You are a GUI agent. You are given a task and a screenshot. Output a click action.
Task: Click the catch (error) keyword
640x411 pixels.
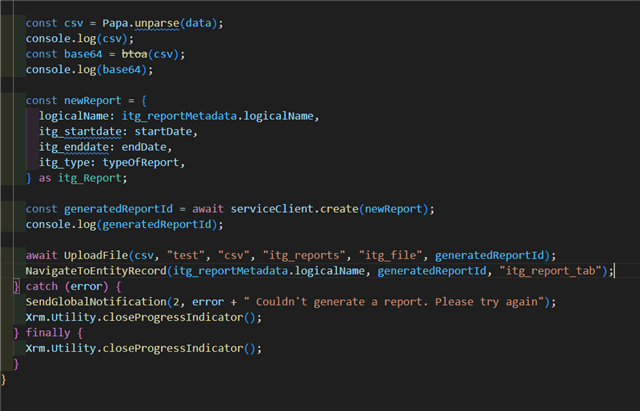coord(67,287)
